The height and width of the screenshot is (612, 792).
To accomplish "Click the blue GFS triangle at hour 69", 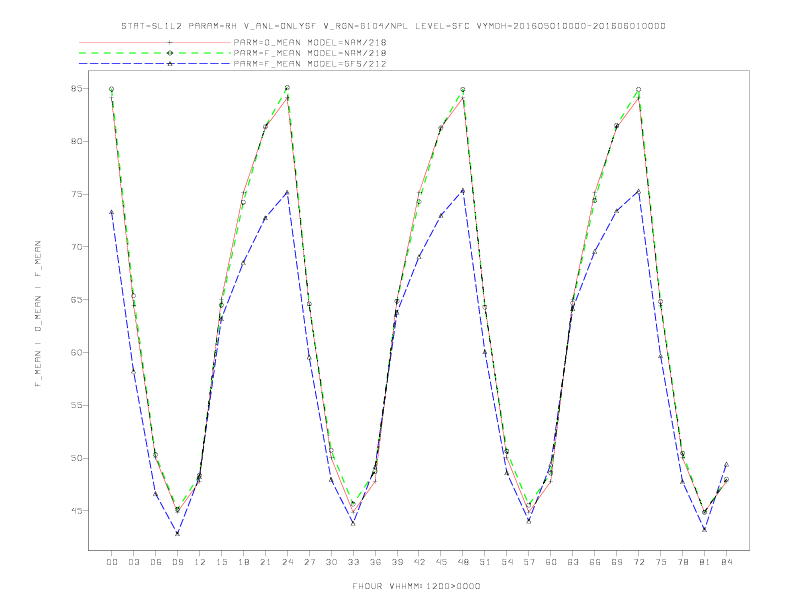I will 617,211.
